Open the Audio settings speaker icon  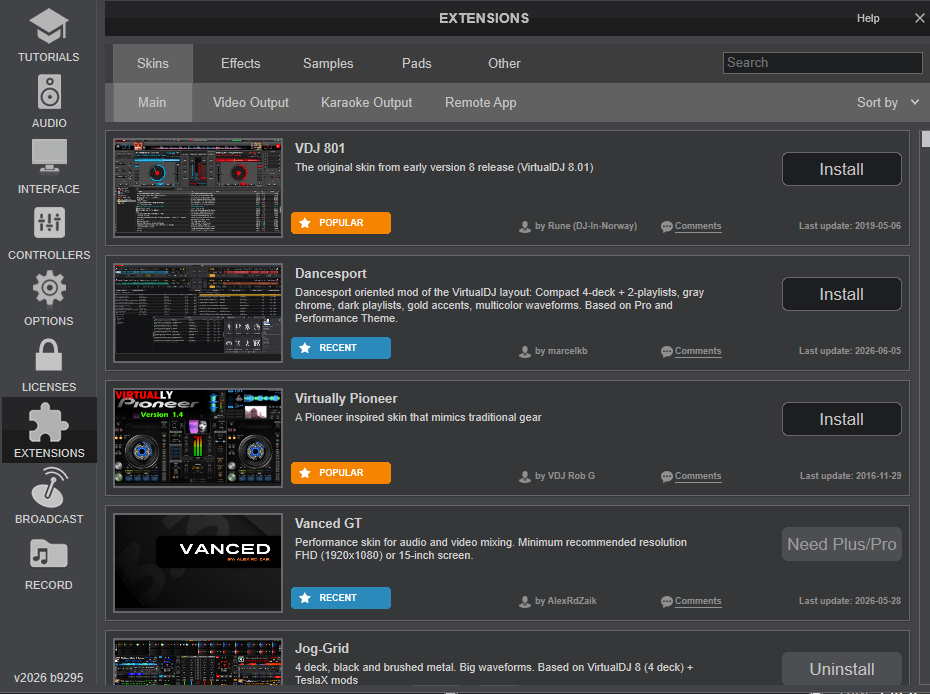click(x=49, y=92)
